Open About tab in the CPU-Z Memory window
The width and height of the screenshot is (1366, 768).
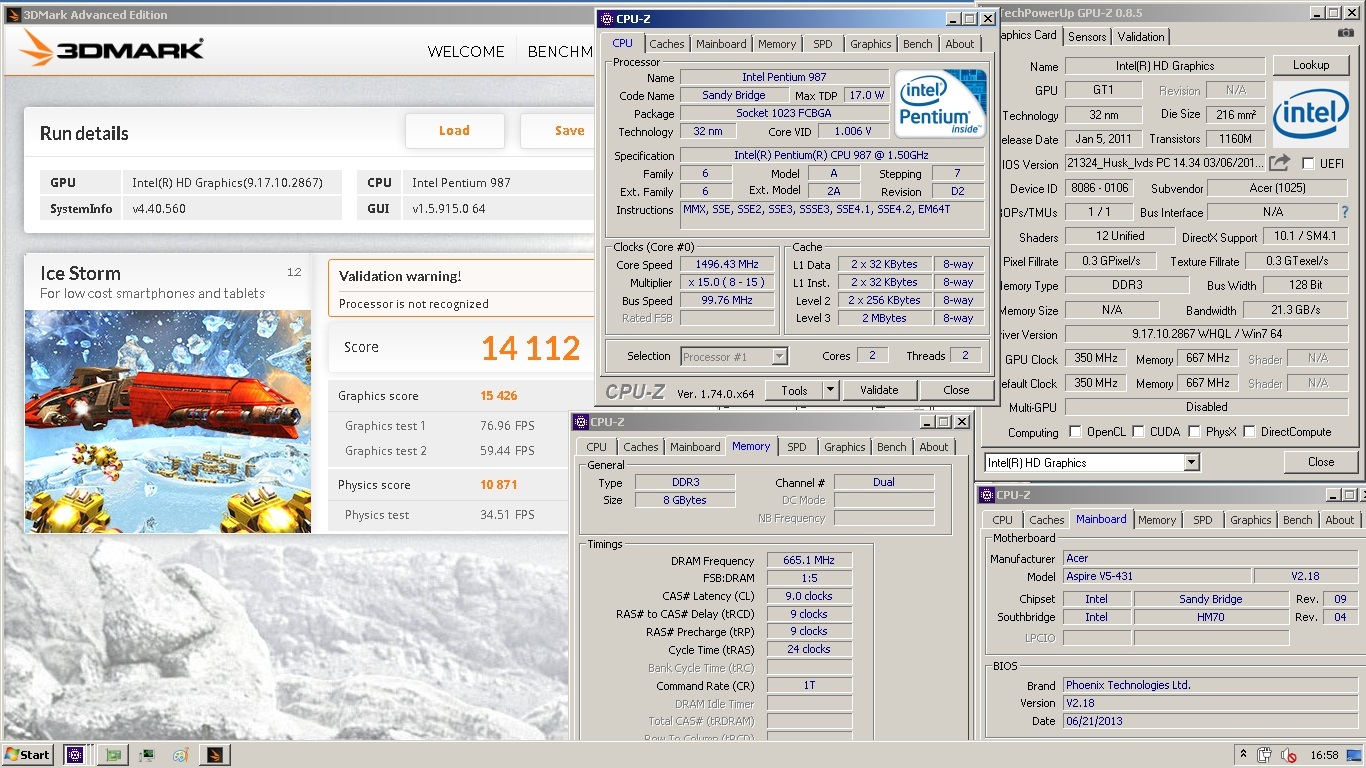[x=934, y=447]
